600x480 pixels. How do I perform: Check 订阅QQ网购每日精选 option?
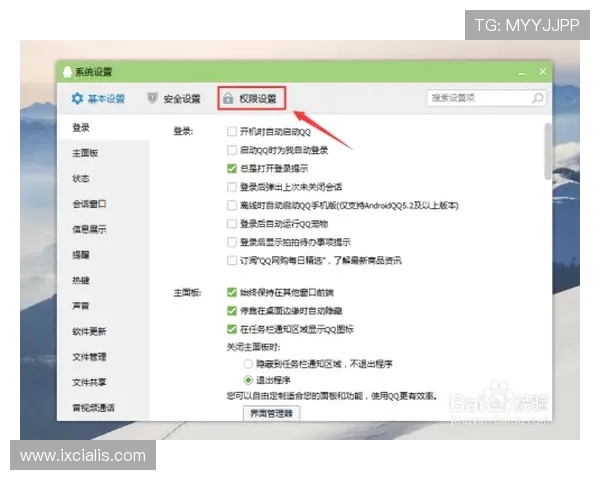[x=232, y=260]
